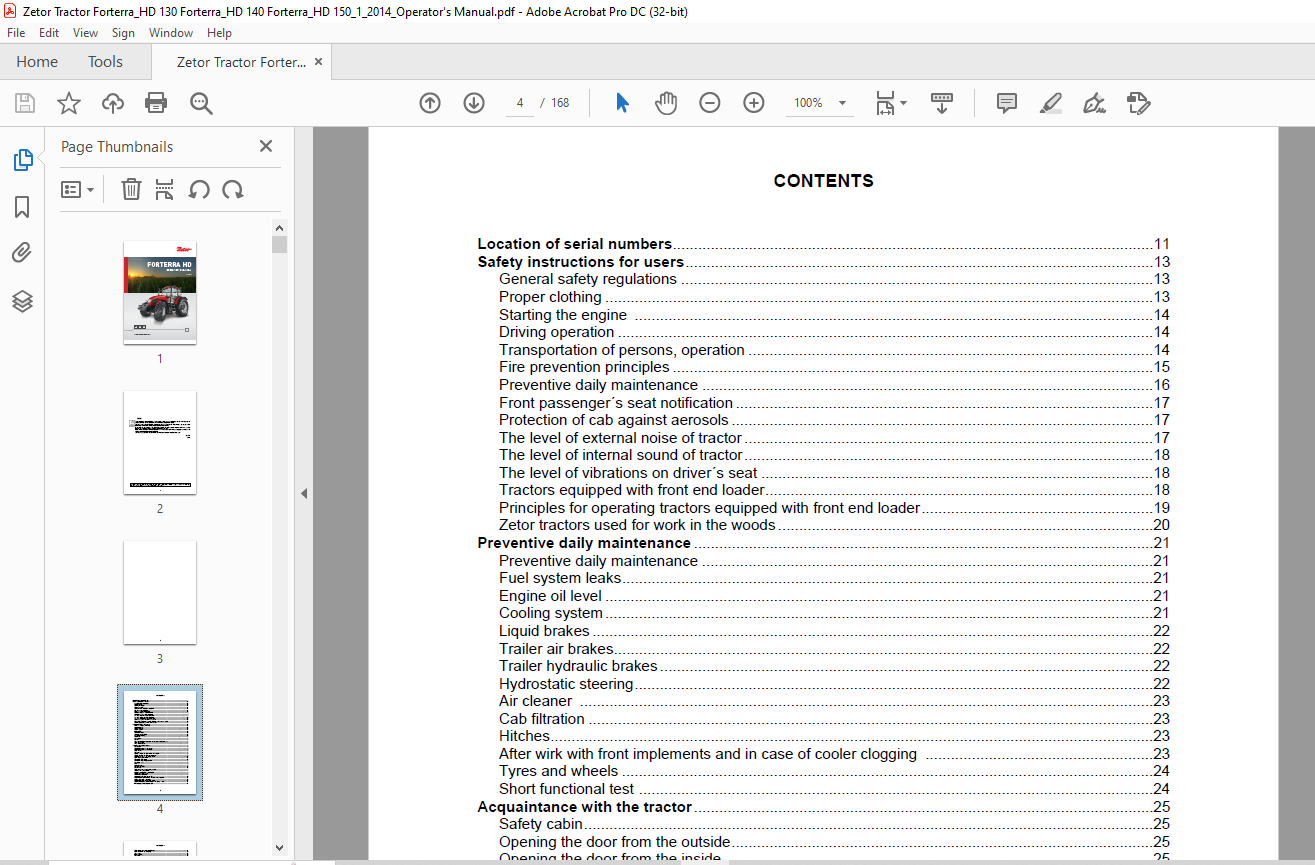
Task: Go to previous page arrow
Action: tap(430, 103)
